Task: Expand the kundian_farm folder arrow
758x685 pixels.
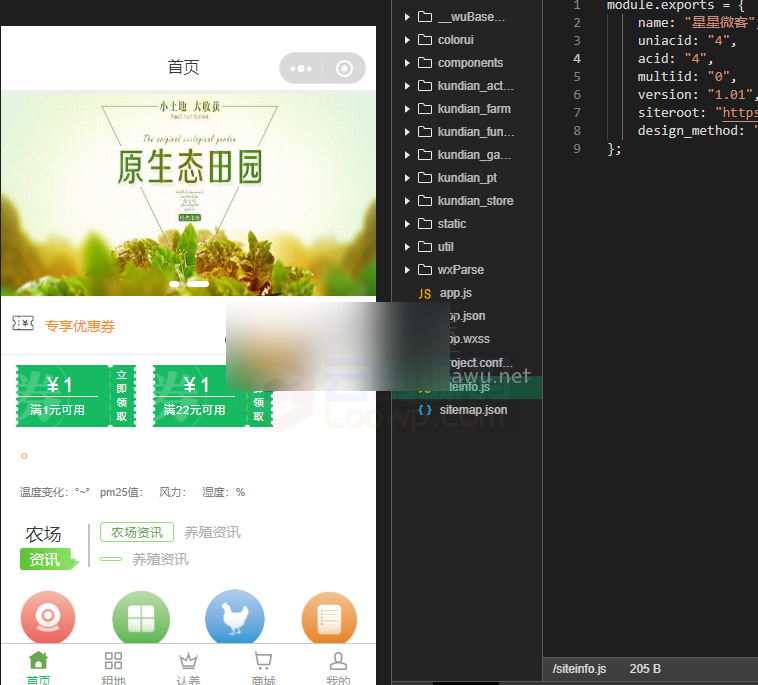Action: (407, 109)
